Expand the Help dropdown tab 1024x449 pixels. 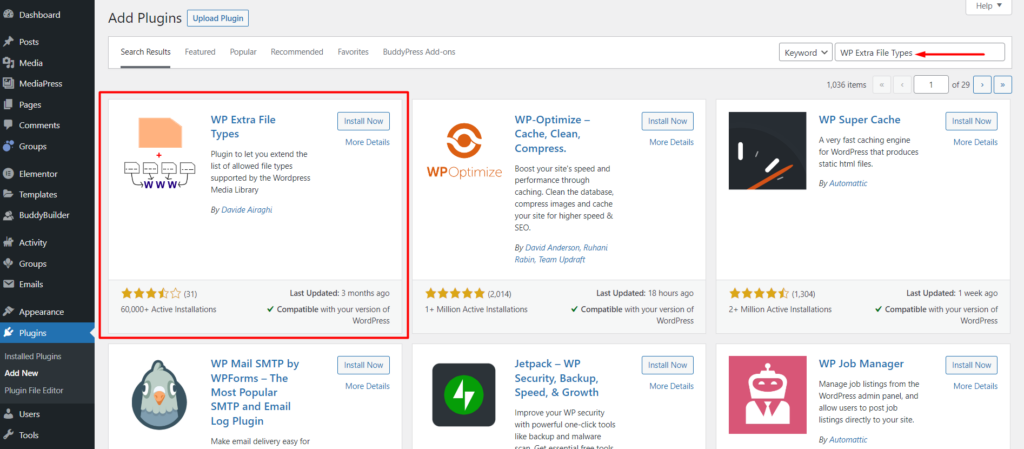(x=989, y=6)
